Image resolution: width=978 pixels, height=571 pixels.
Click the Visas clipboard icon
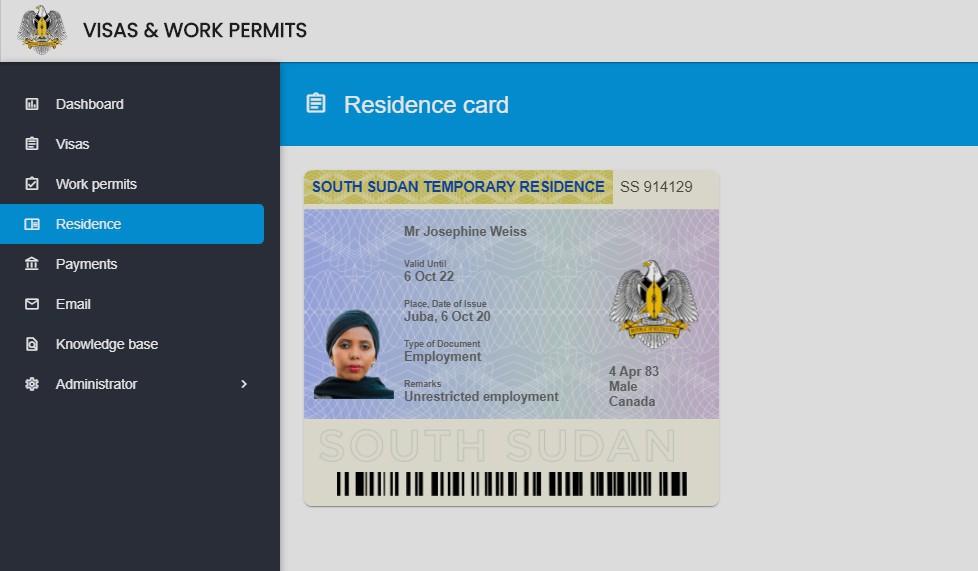pos(32,144)
